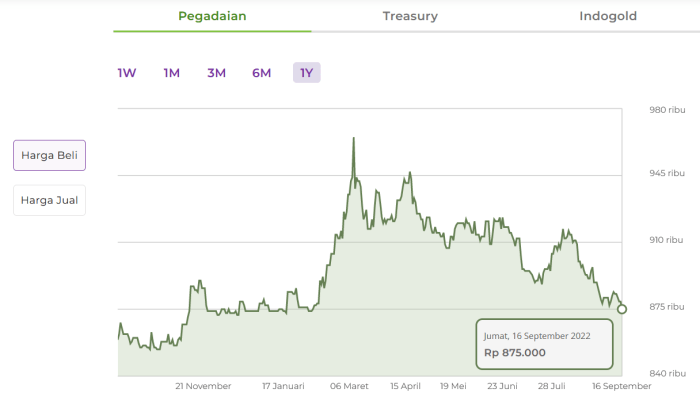The height and width of the screenshot is (400, 700).
Task: Click the 06 Maret date label
Action: point(349,386)
